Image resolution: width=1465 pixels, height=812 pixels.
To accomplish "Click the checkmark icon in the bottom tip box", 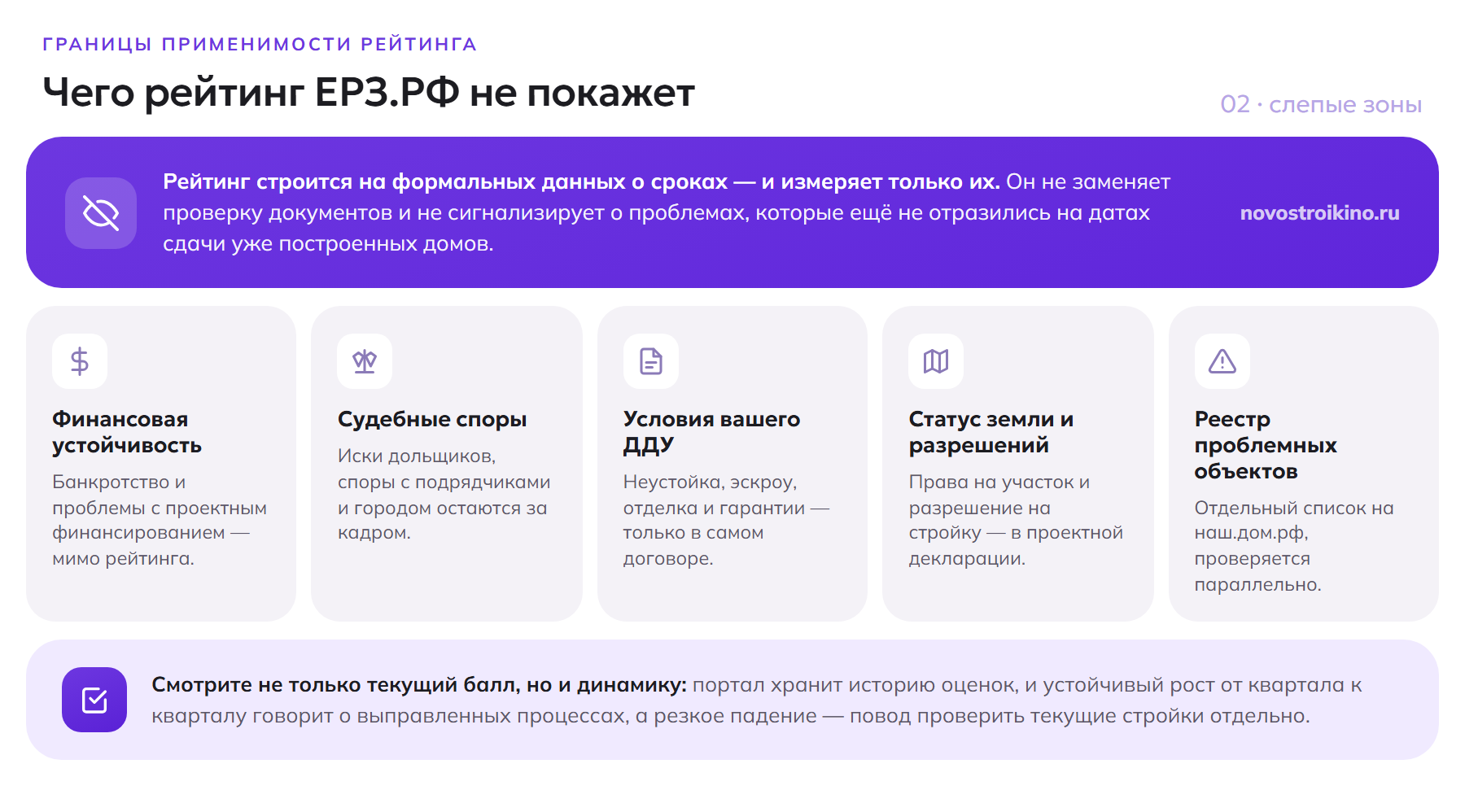I will point(94,700).
